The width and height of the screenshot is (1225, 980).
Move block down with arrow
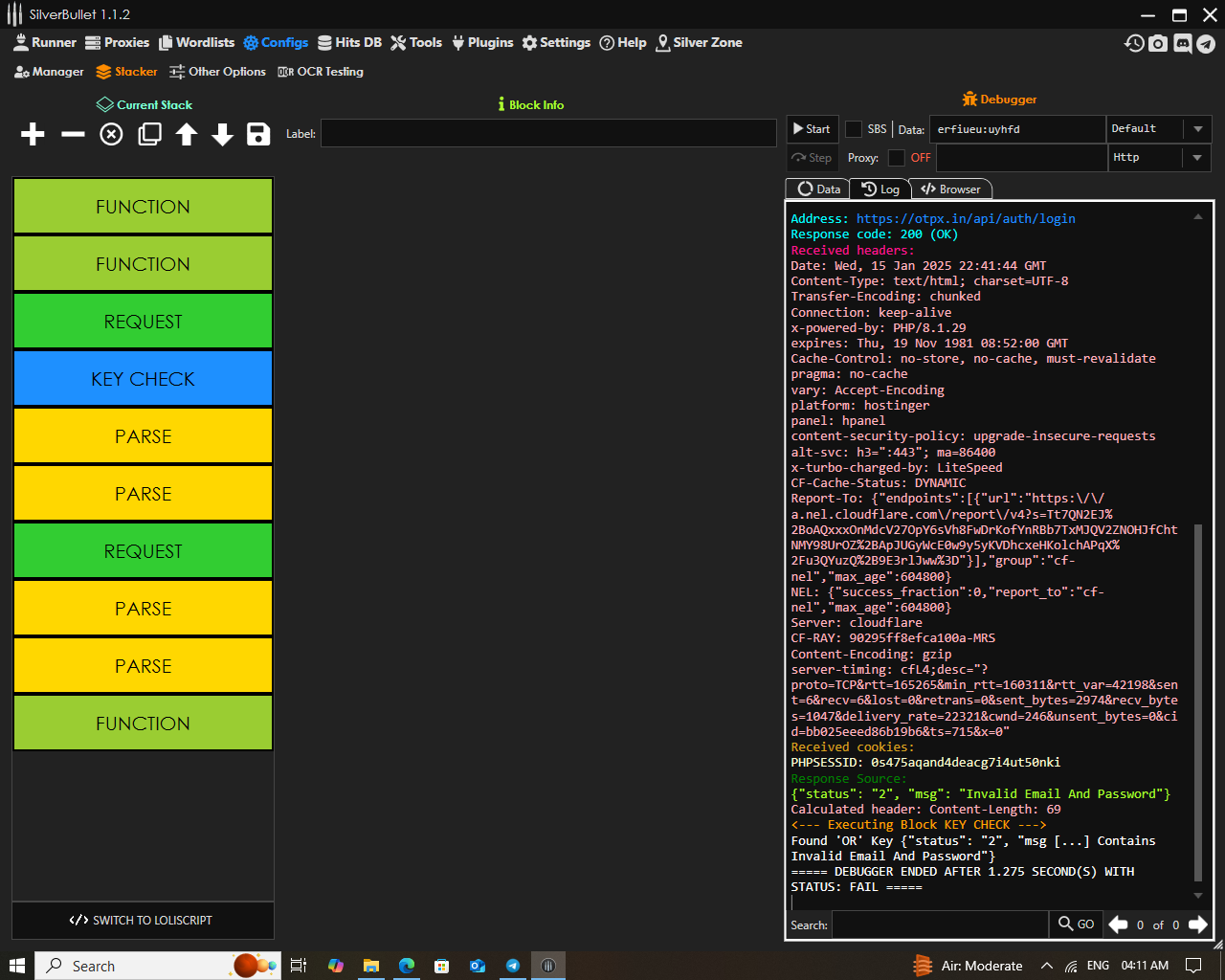coord(222,134)
